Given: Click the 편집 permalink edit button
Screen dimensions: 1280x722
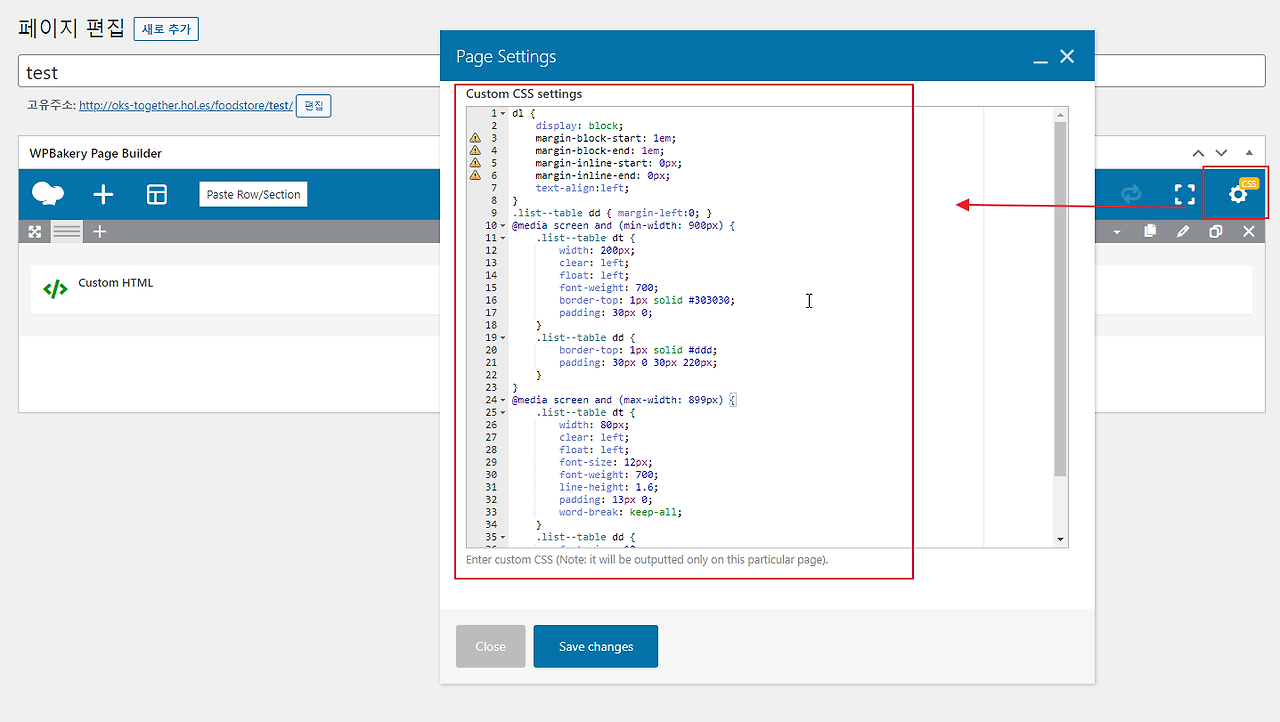Looking at the screenshot, I should point(314,105).
